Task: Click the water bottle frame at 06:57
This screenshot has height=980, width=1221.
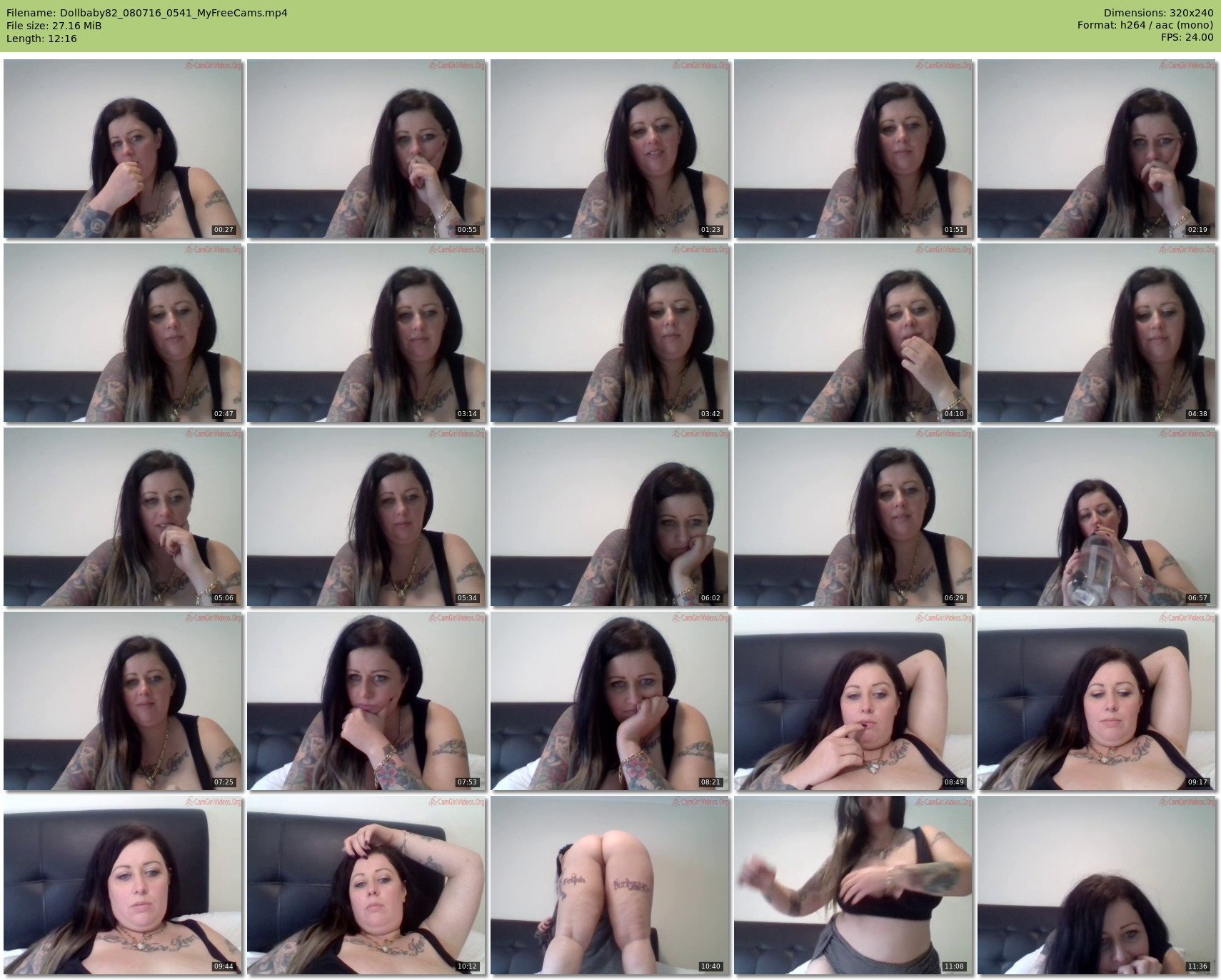Action: (x=1096, y=517)
